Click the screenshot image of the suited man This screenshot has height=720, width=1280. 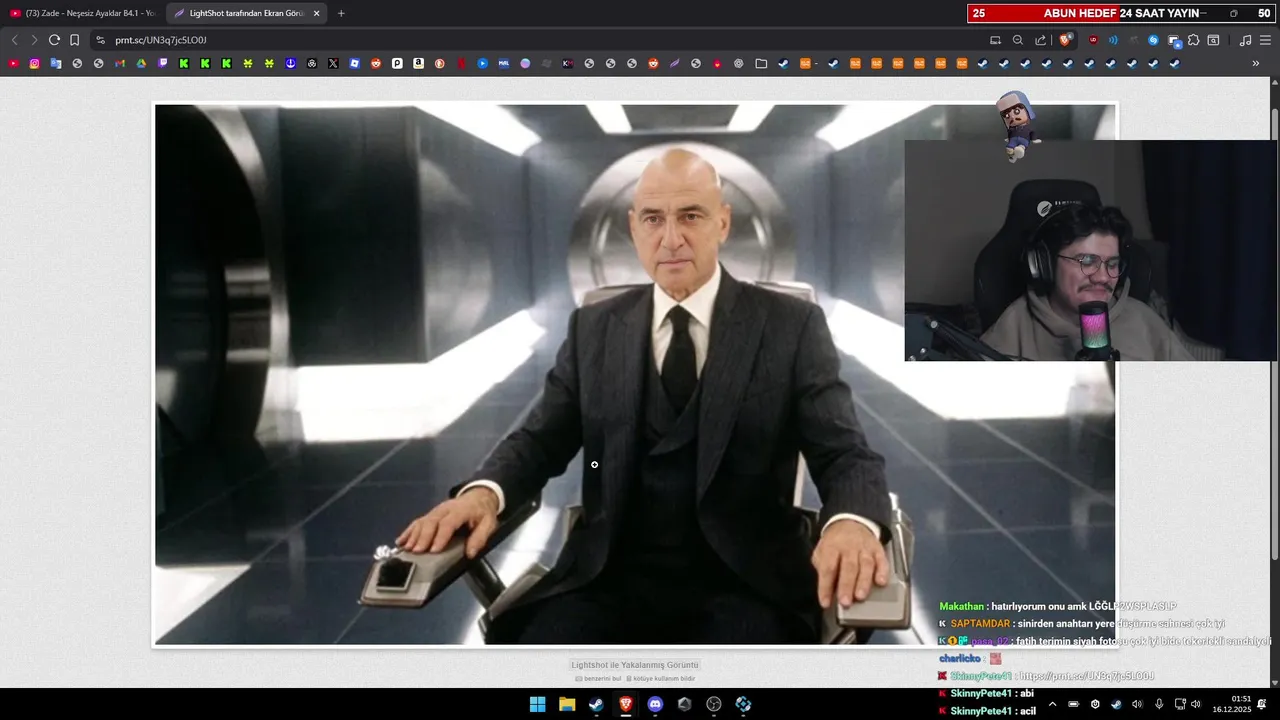[x=634, y=375]
